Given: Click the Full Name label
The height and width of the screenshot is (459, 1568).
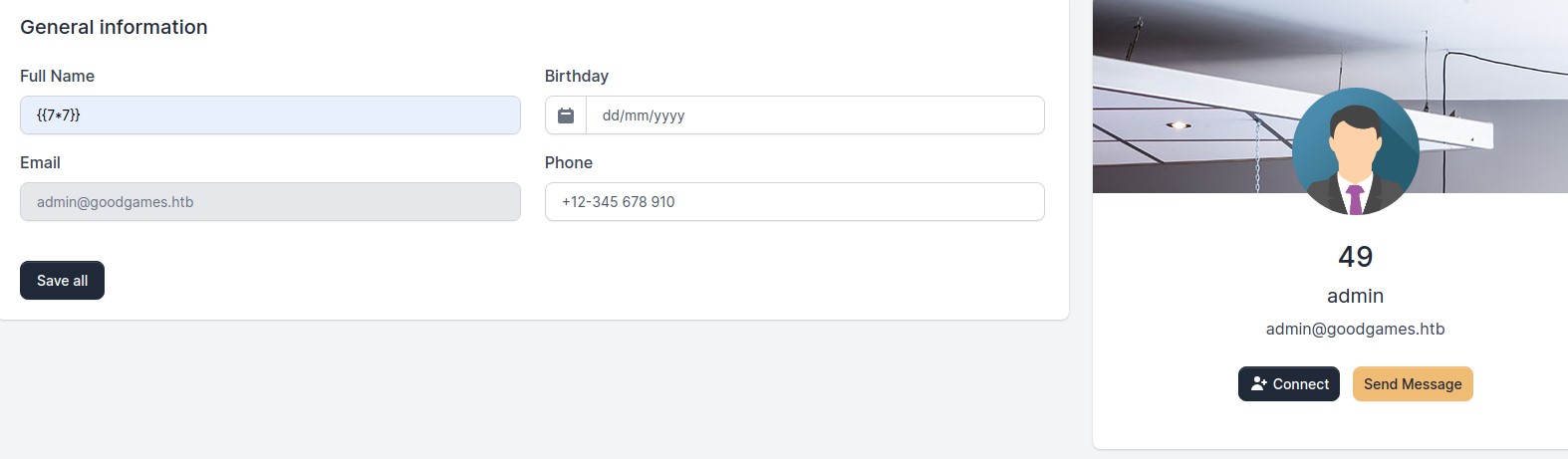Looking at the screenshot, I should pos(57,76).
